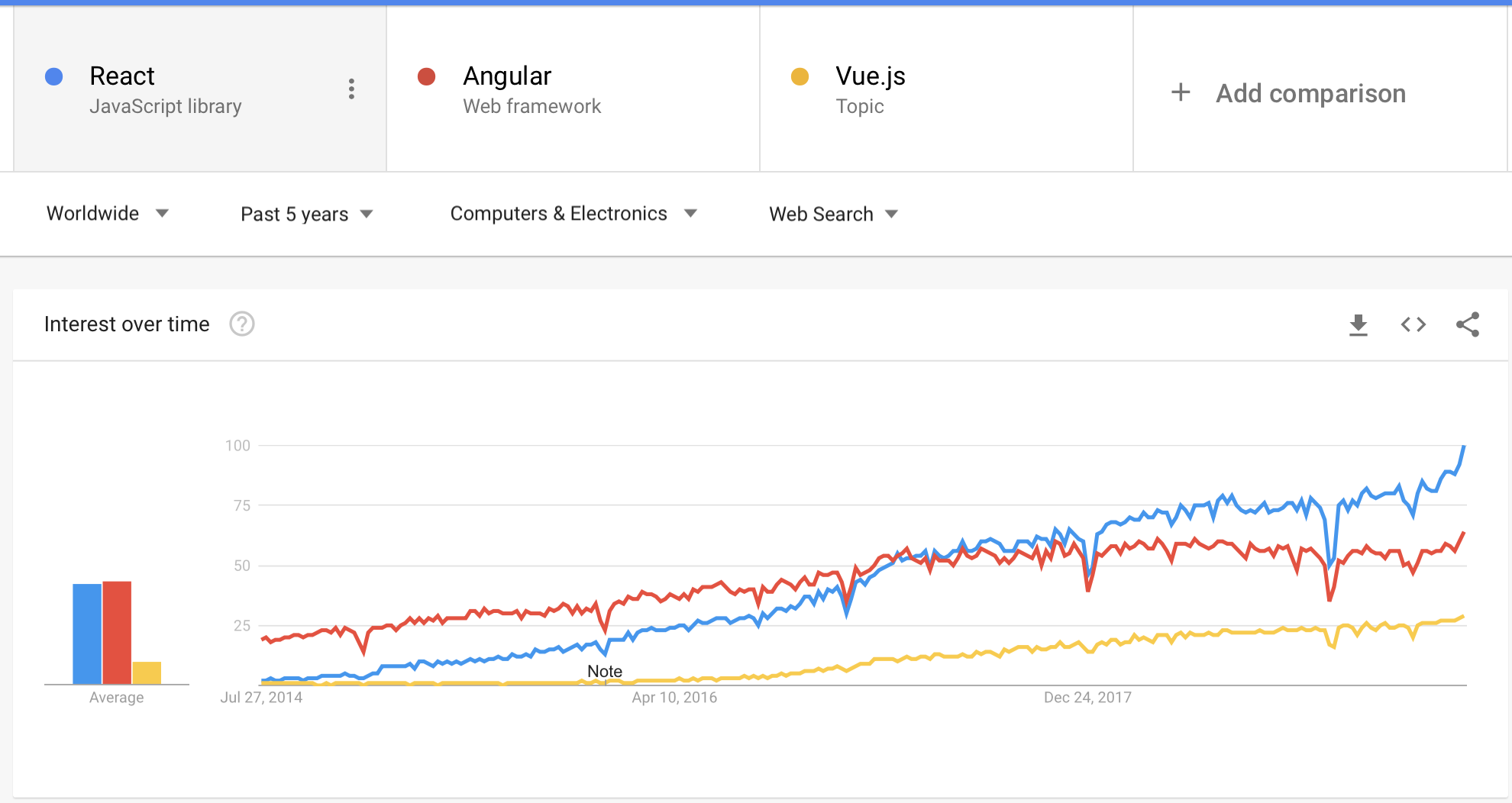Viewport: 1512px width, 803px height.
Task: Click the yellow Vue.js color dot
Action: pyautogui.click(x=800, y=76)
